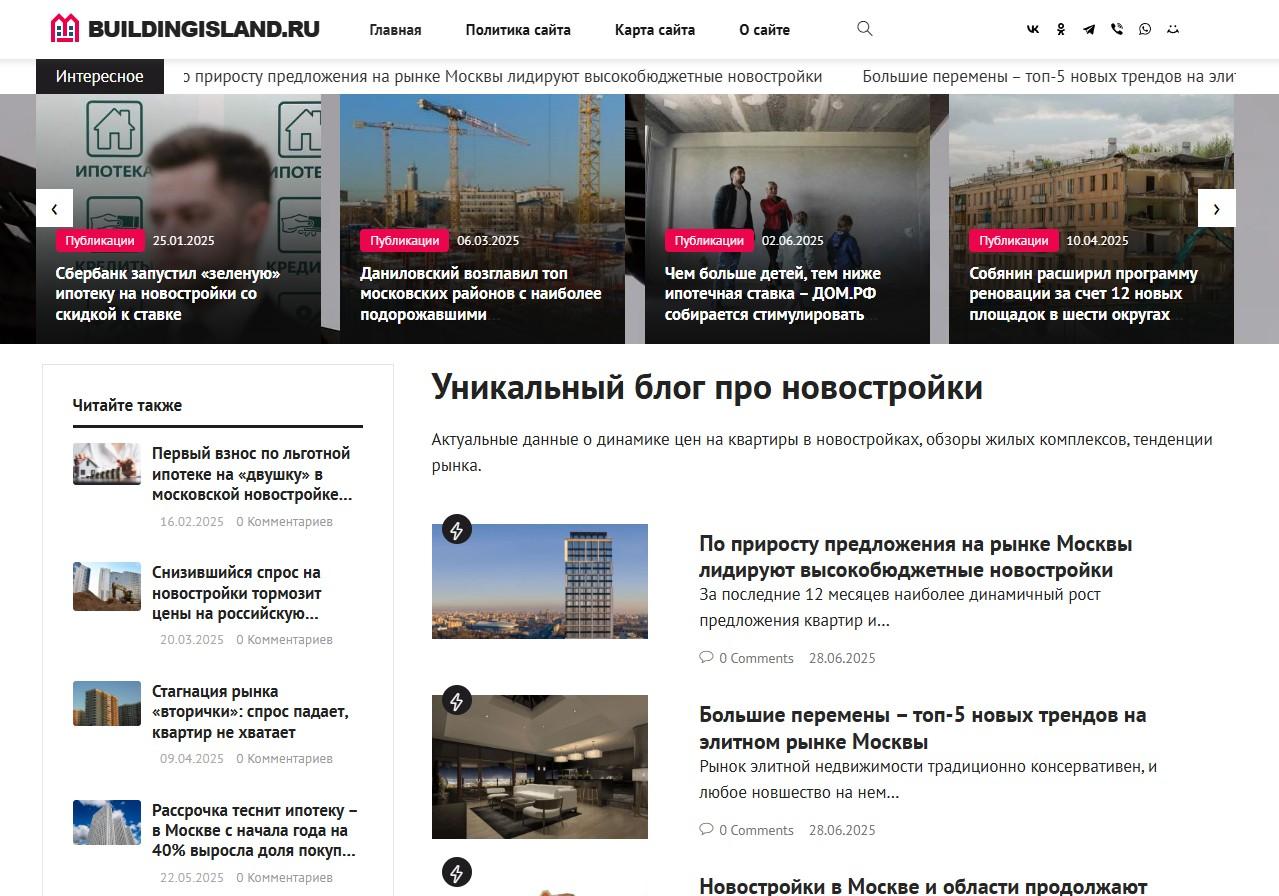Viewport: 1279px width, 896px height.
Task: Click the smiley face social icon
Action: point(1173,29)
